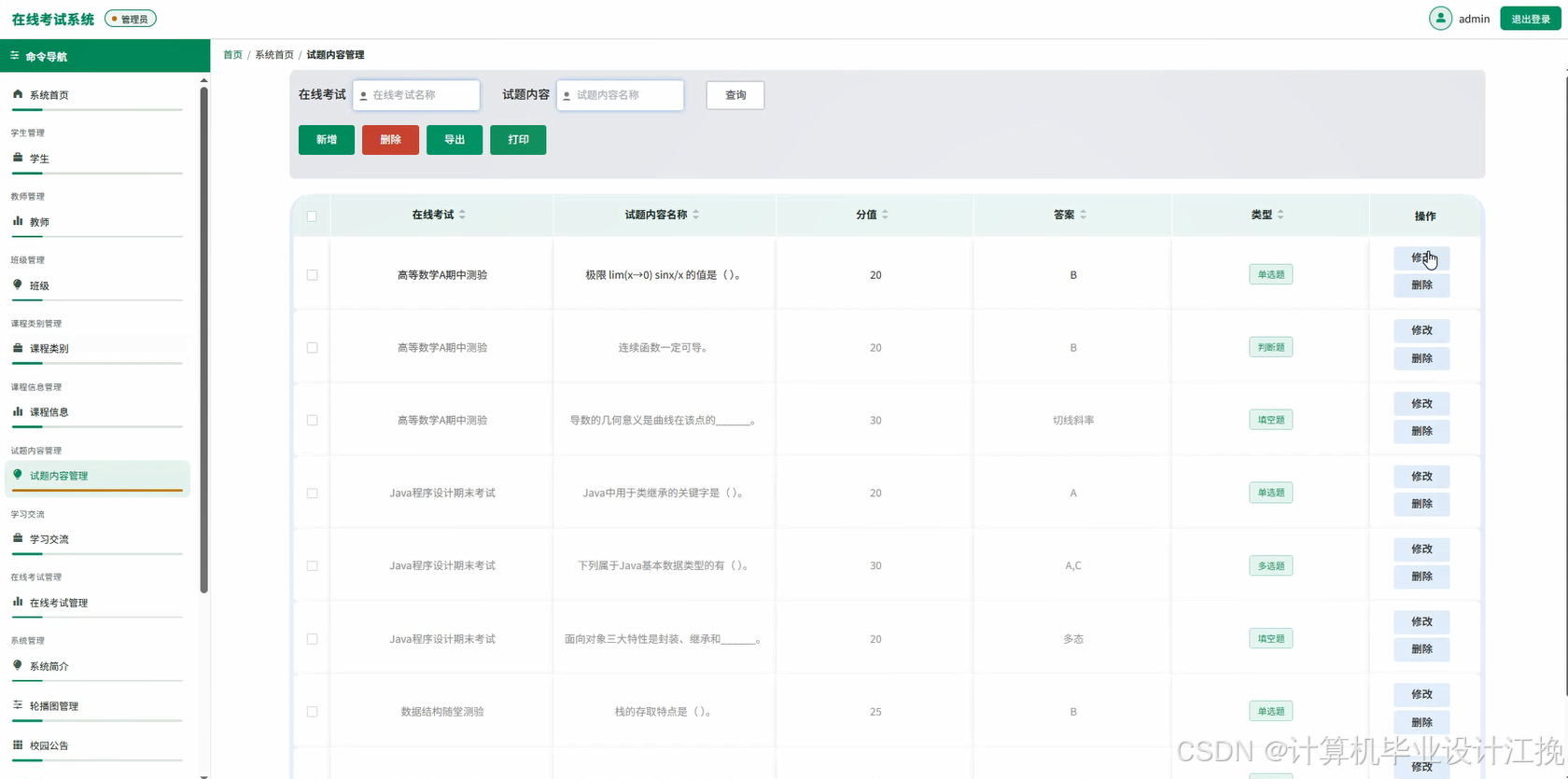This screenshot has width=1568, height=779.
Task: Click the 多选题 type tag
Action: click(x=1271, y=565)
